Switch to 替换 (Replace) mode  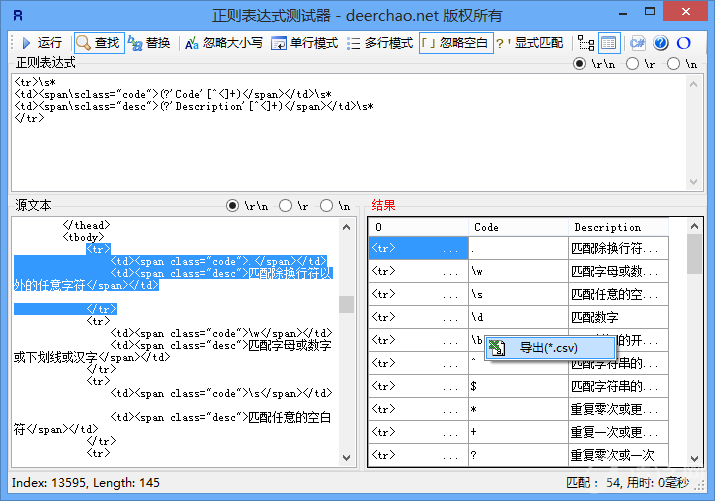click(x=149, y=43)
